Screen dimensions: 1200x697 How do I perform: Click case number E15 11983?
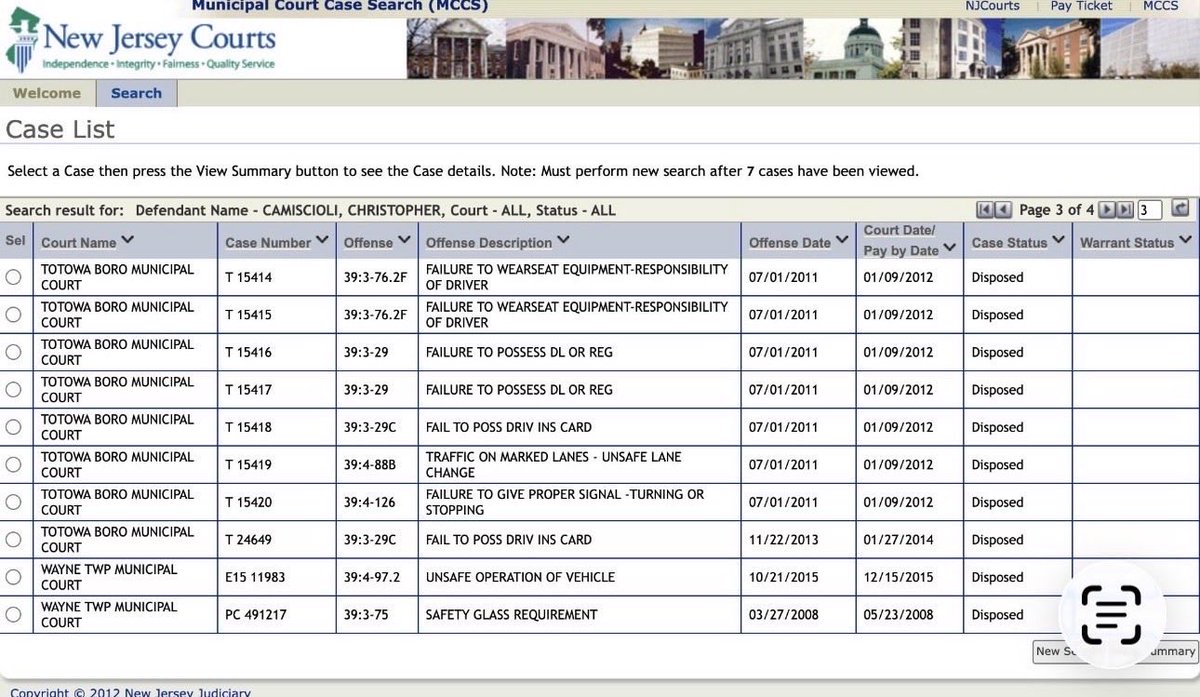(x=256, y=577)
